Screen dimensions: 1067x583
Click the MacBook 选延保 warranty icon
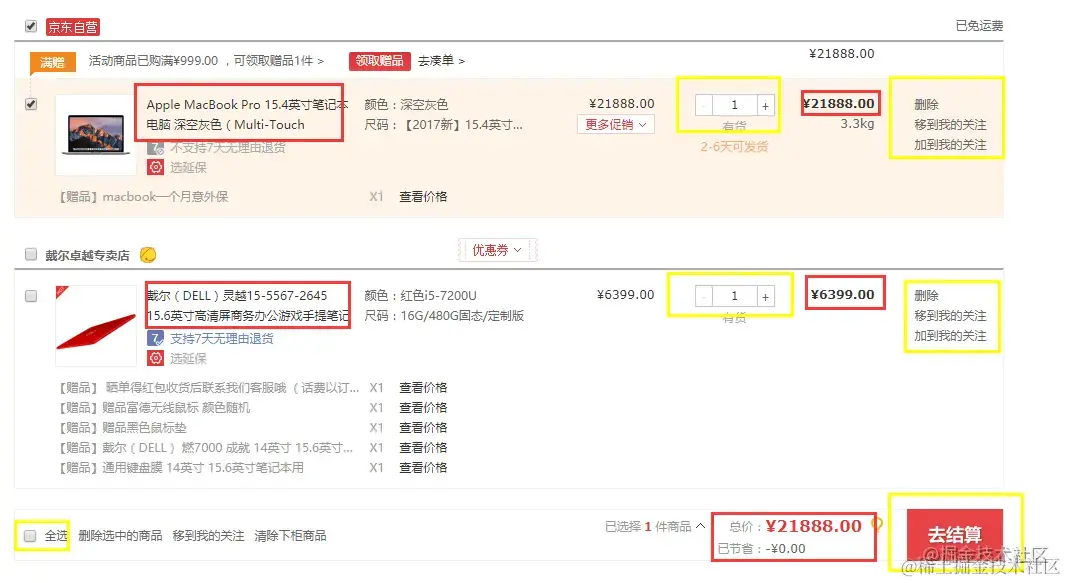pyautogui.click(x=156, y=167)
